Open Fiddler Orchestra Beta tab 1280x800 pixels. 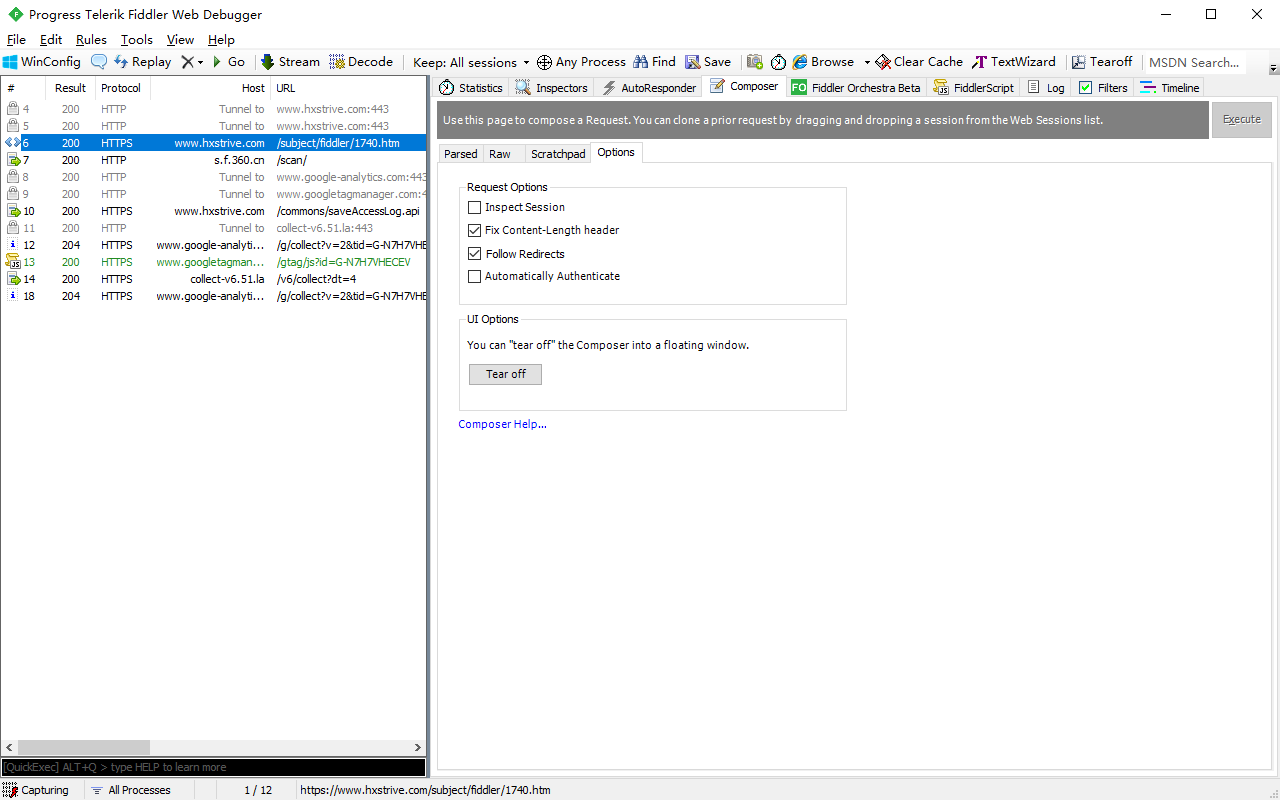click(856, 88)
